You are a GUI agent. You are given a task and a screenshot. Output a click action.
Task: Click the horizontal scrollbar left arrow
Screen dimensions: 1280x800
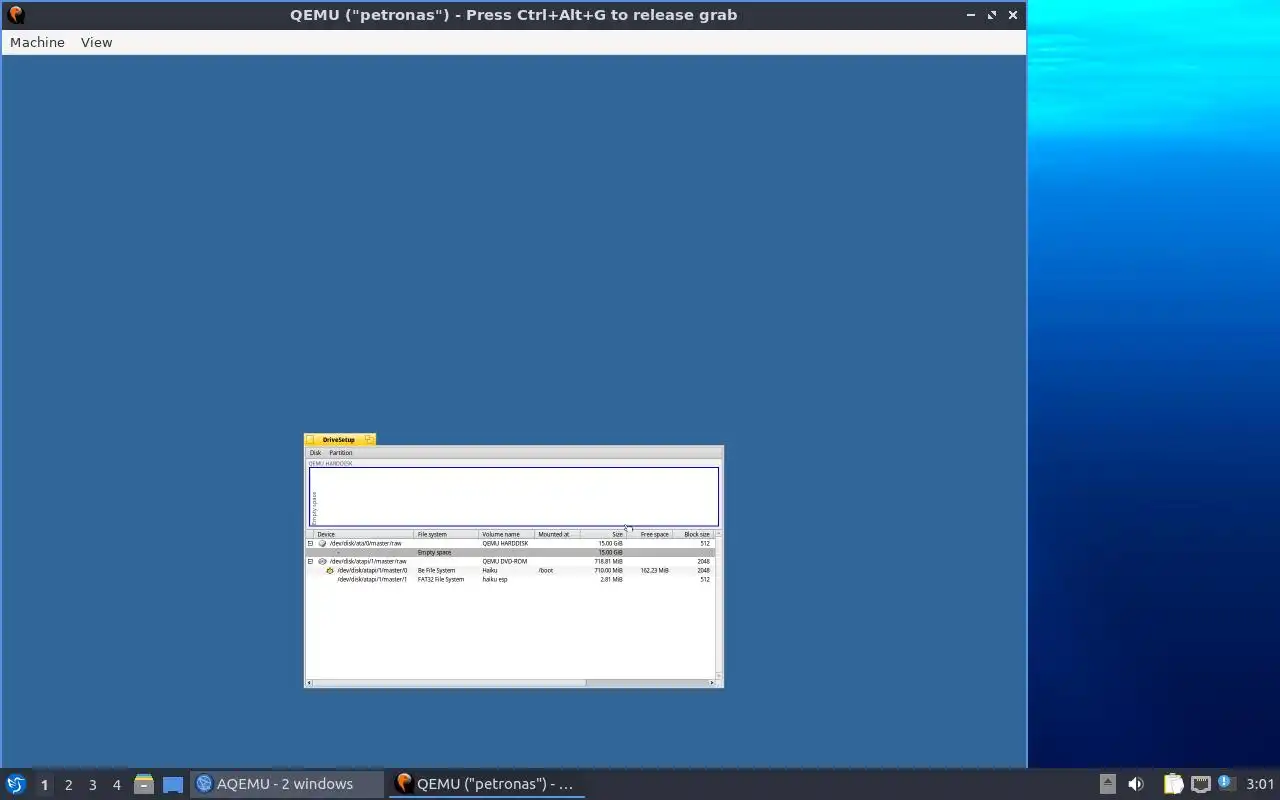(x=309, y=683)
